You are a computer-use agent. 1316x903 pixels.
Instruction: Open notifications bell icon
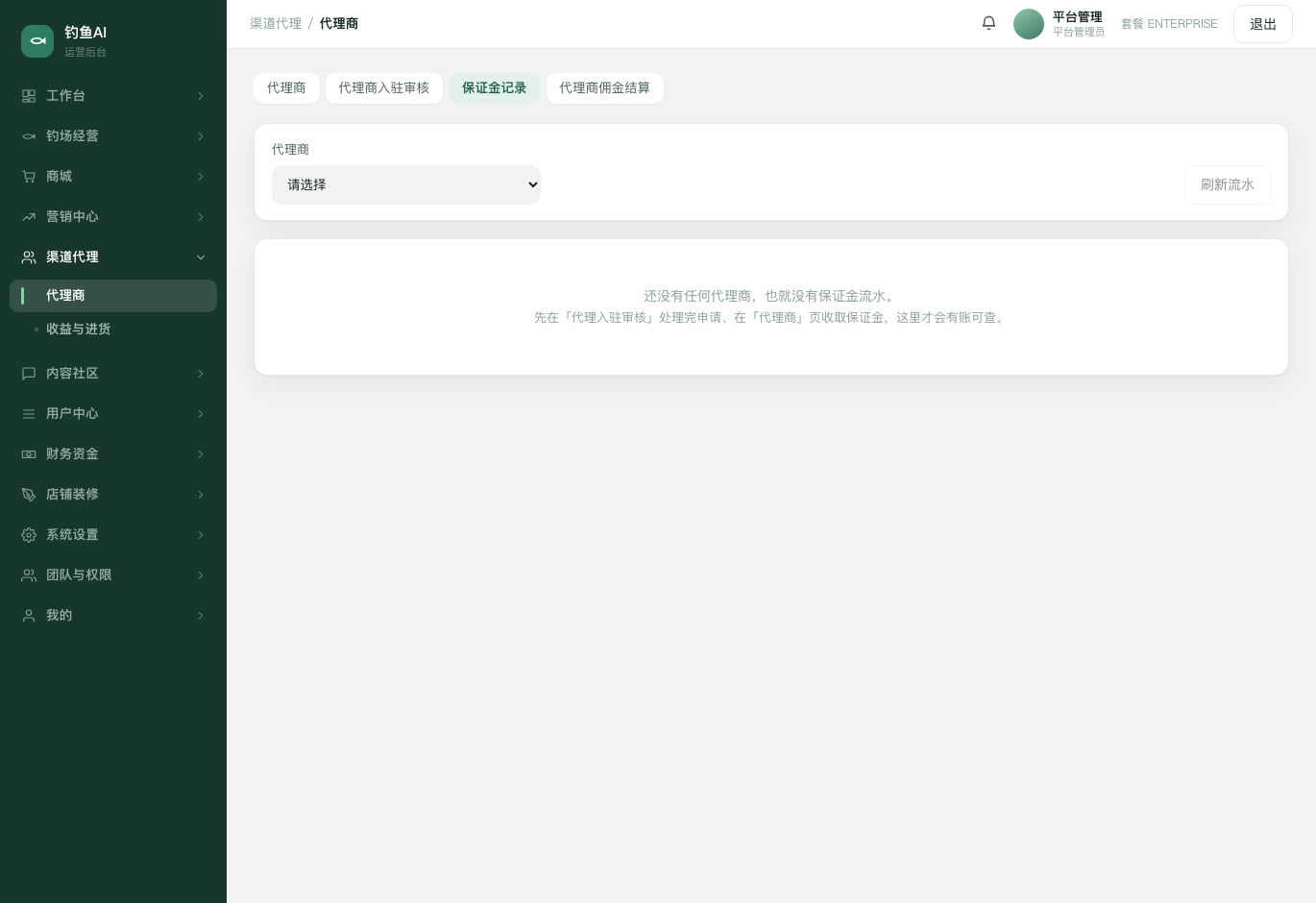tap(988, 23)
